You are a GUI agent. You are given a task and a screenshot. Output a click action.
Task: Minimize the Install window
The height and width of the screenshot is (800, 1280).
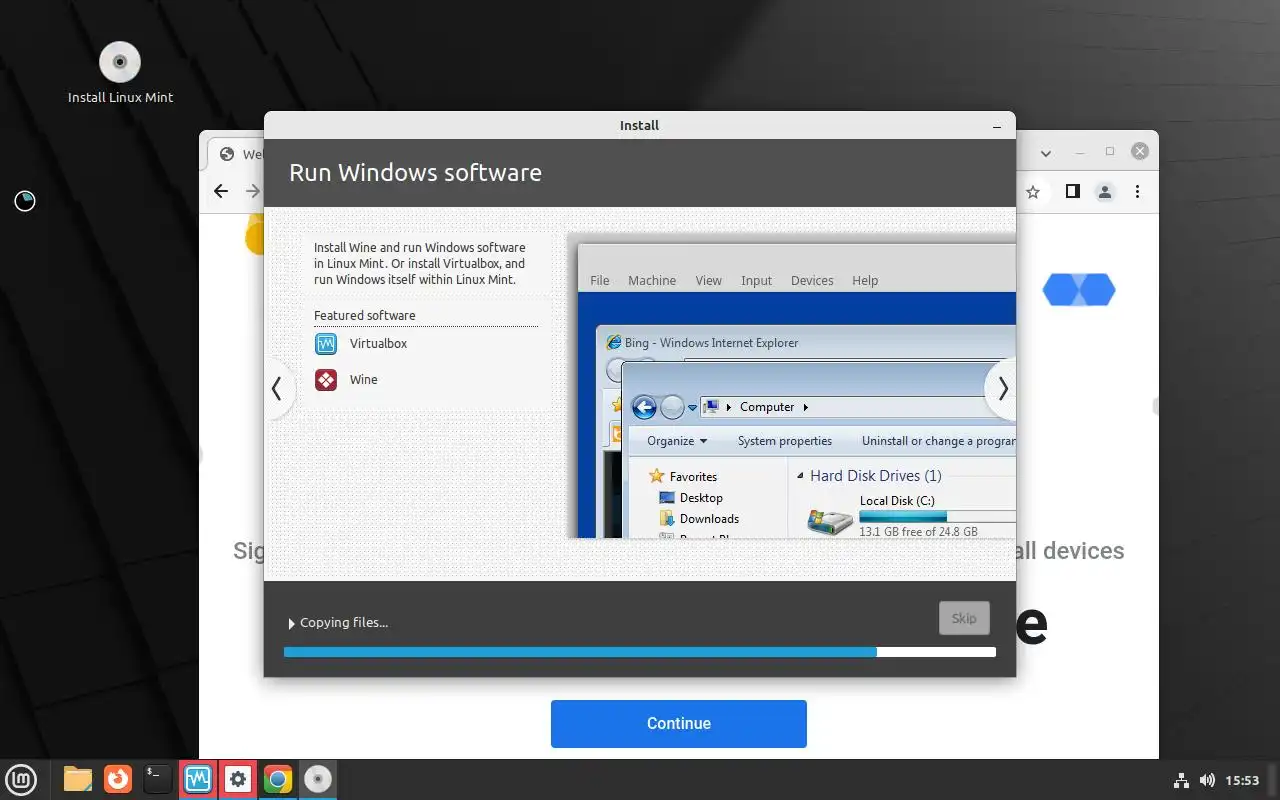pyautogui.click(x=997, y=126)
